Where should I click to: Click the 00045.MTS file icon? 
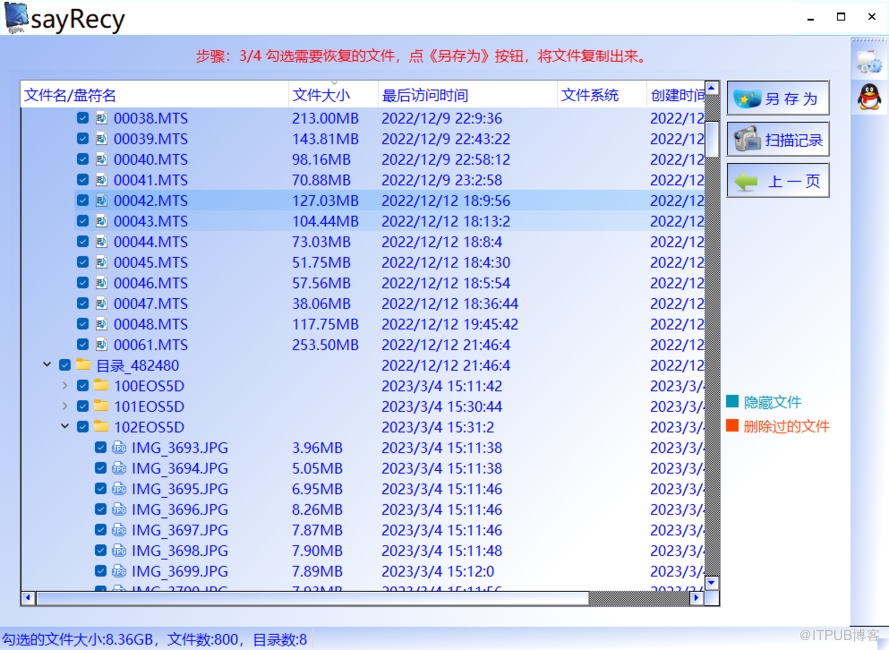click(101, 262)
